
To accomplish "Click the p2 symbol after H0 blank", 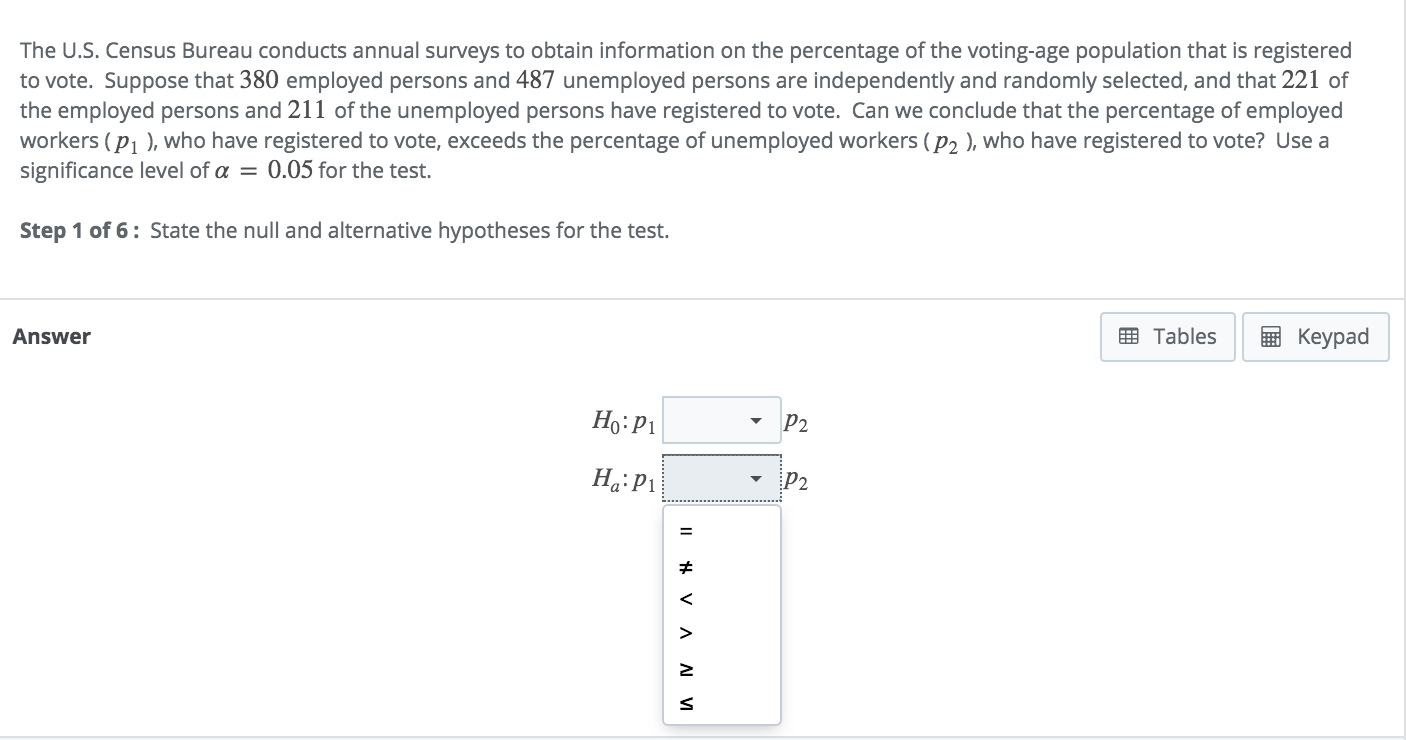I will [x=795, y=422].
